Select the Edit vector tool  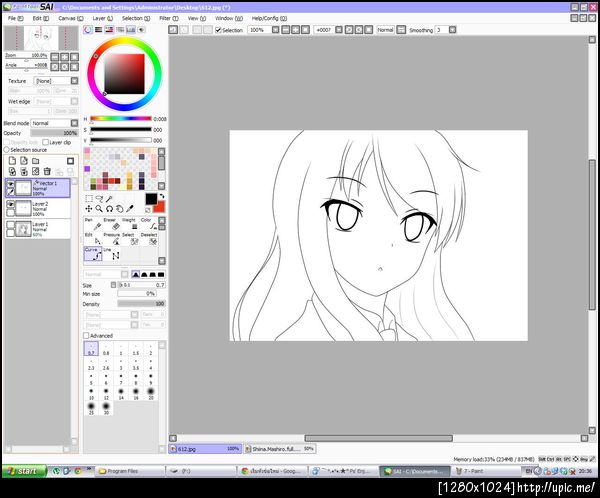pos(93,239)
